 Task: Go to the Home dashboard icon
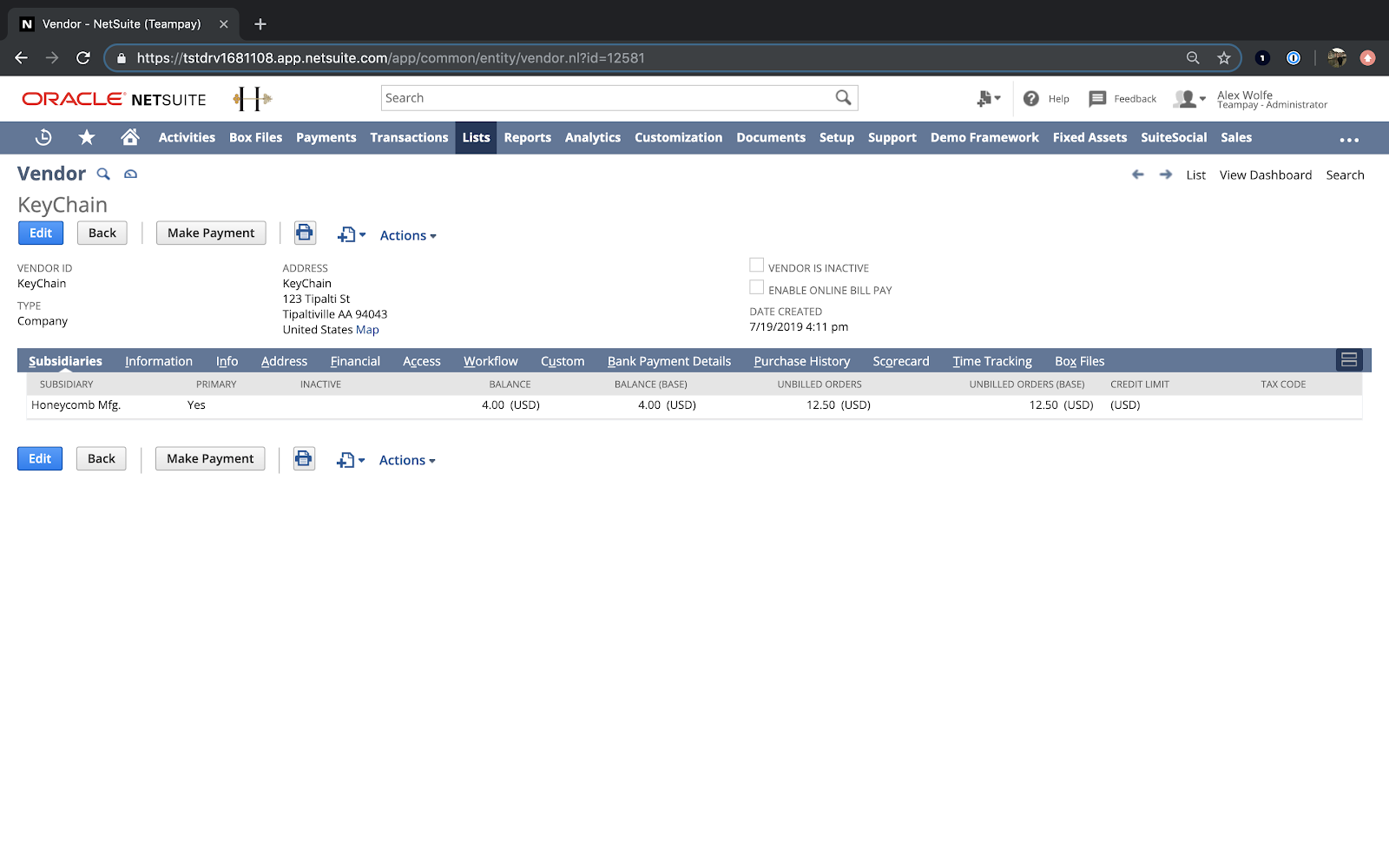pos(130,137)
